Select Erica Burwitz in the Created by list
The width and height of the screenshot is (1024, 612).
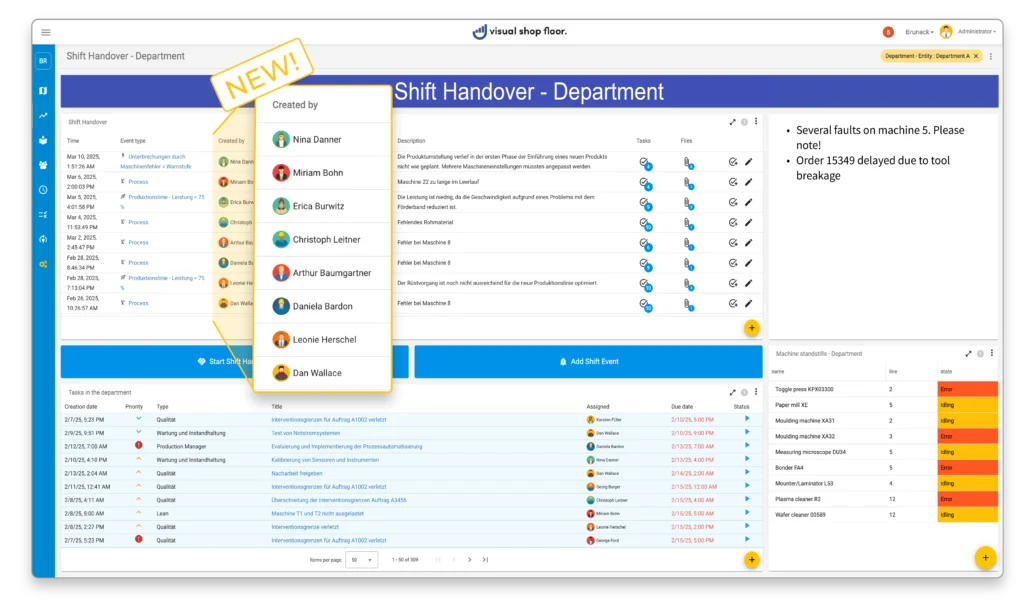[320, 206]
